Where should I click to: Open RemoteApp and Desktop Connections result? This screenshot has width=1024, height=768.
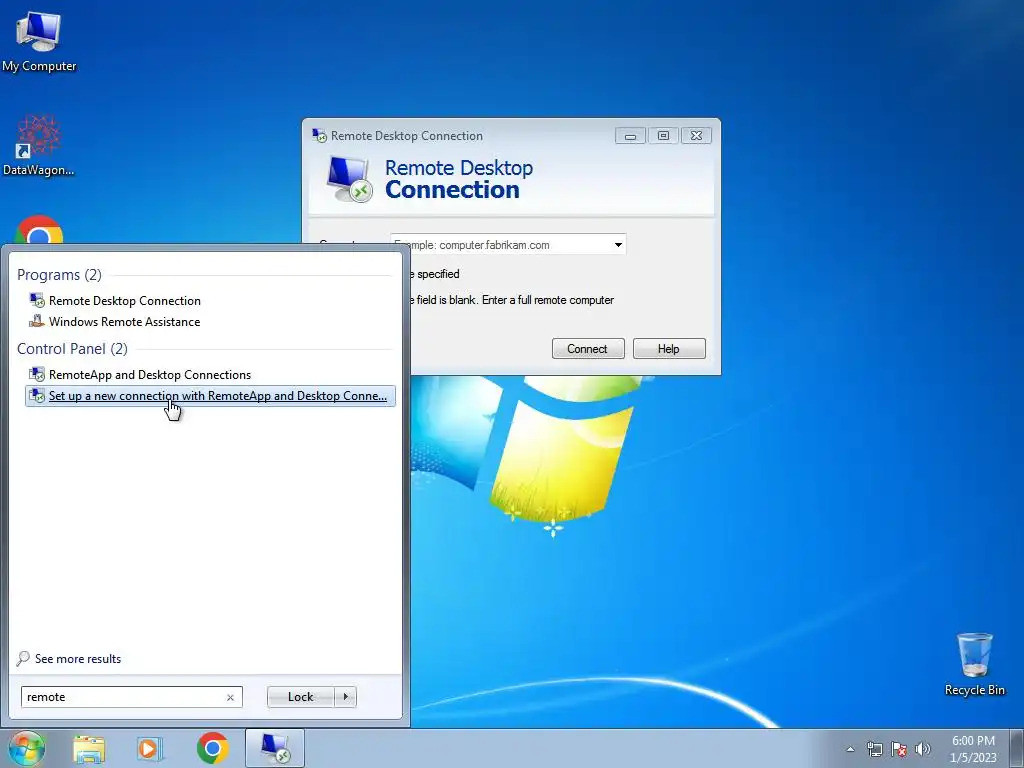coord(150,374)
